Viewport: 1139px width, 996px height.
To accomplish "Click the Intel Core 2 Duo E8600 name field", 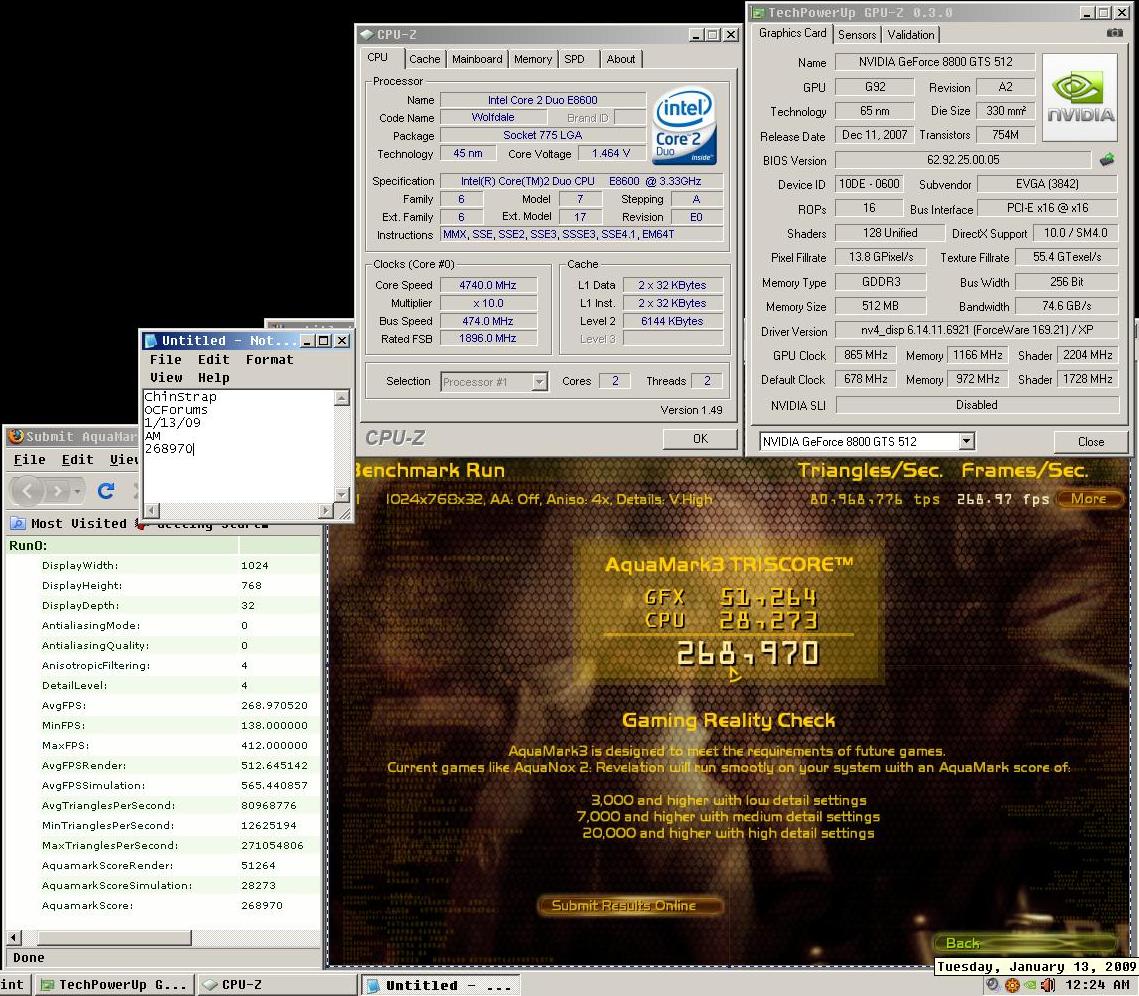I will [543, 100].
